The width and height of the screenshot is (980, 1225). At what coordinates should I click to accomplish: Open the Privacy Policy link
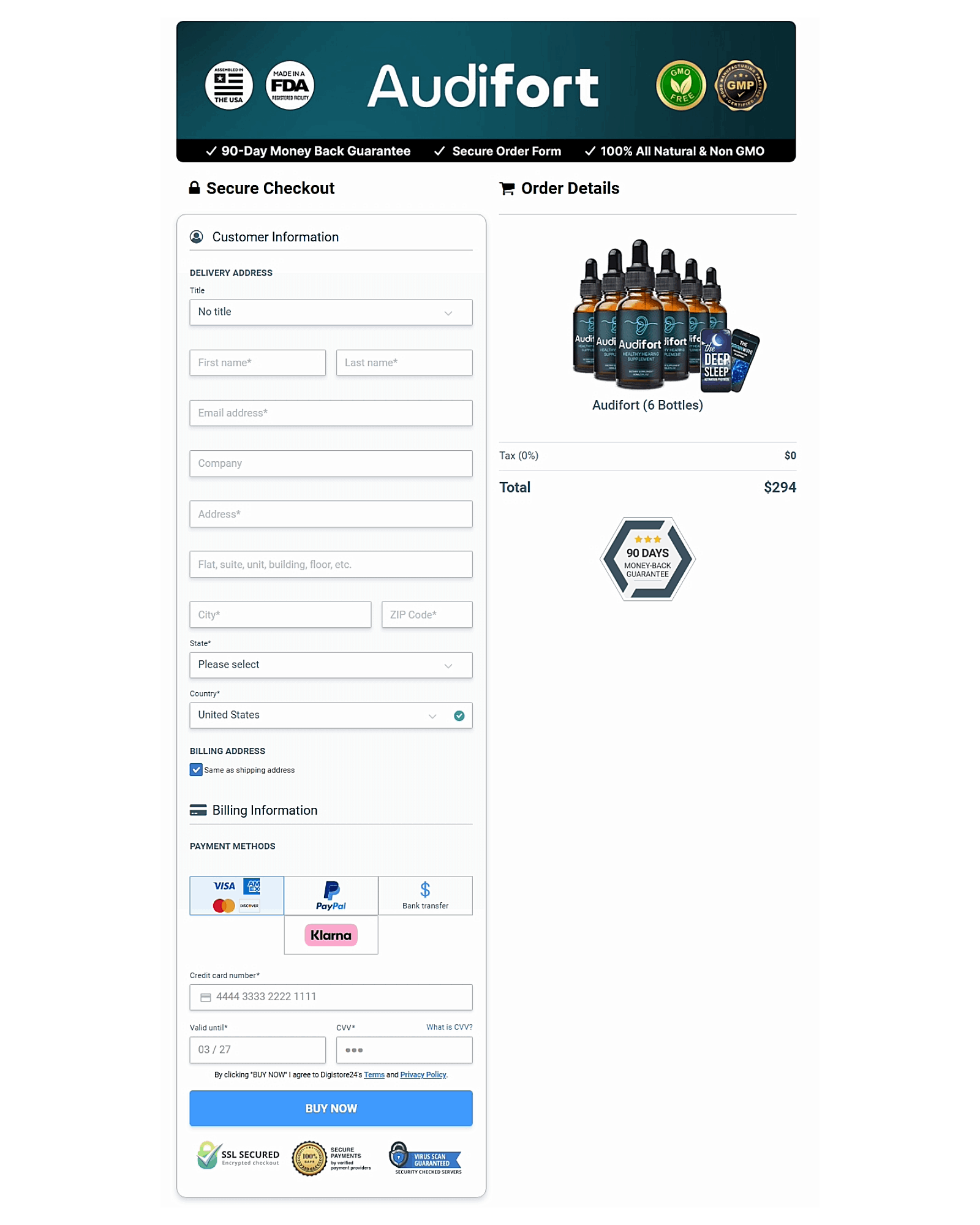[423, 1075]
